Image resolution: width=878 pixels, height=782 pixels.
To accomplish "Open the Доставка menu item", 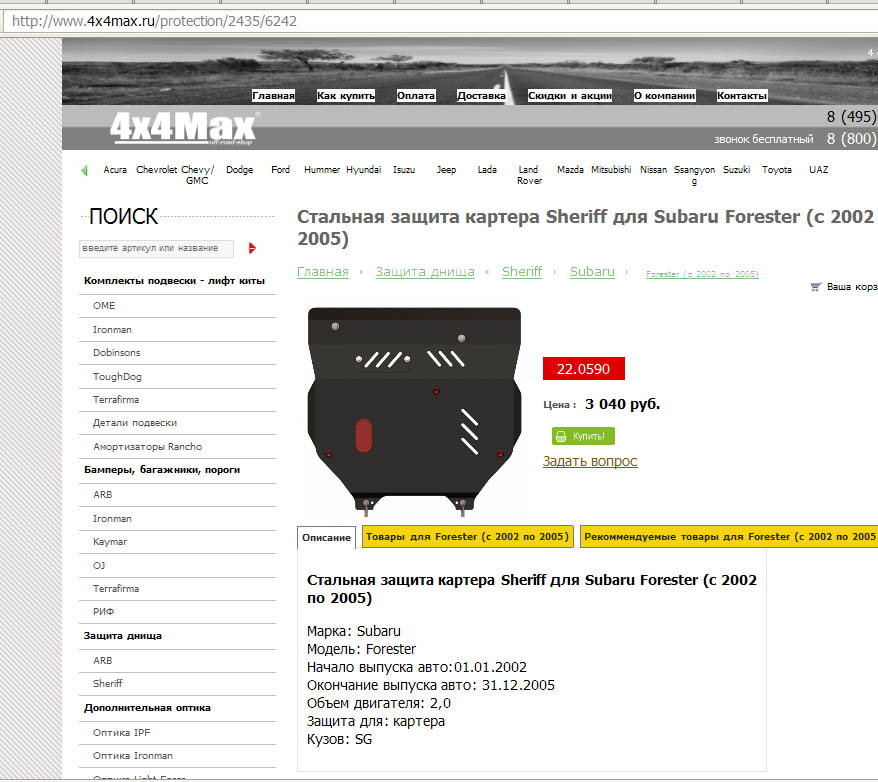I will point(481,96).
